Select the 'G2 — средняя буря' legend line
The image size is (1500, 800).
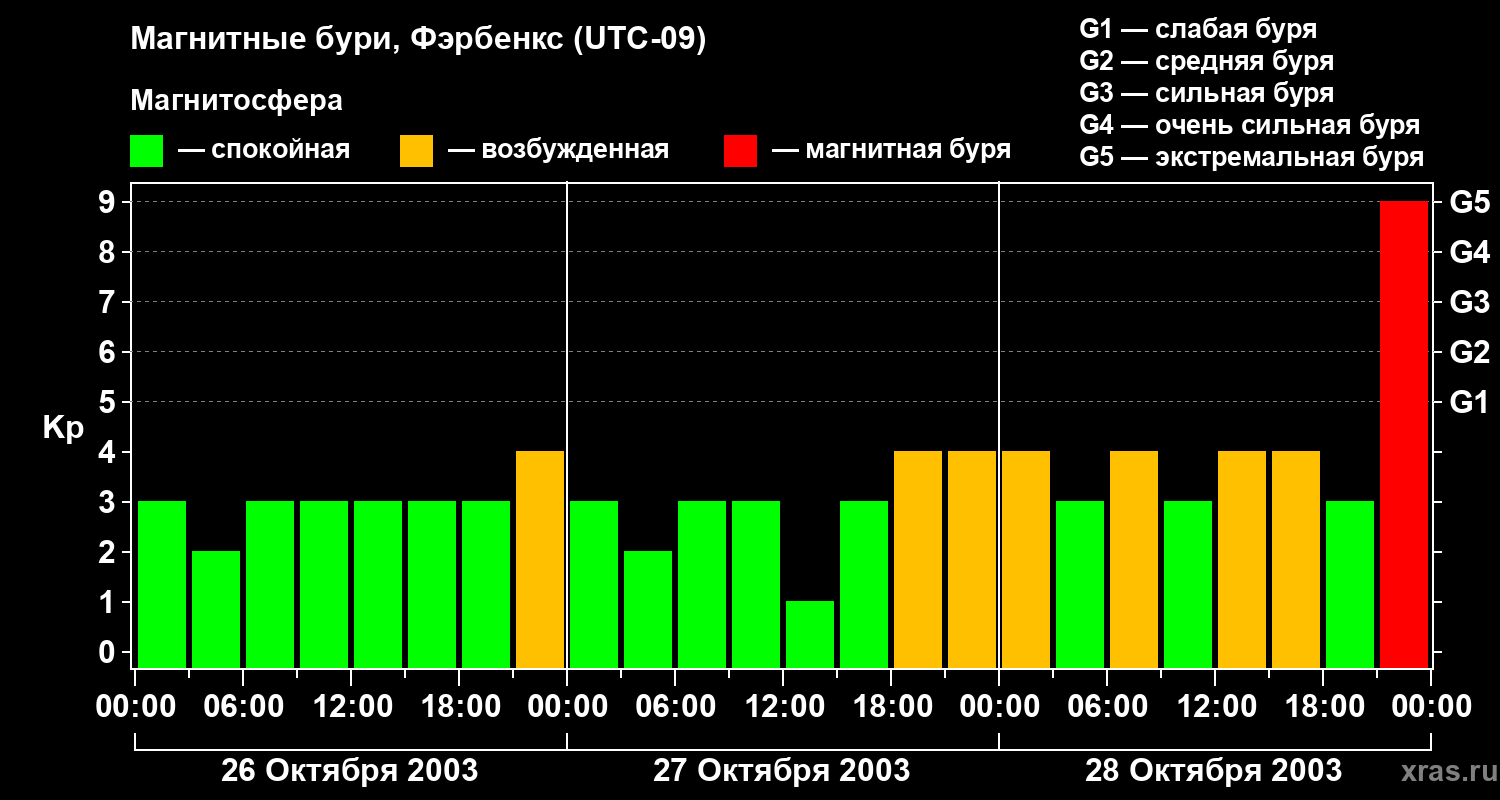1207,61
